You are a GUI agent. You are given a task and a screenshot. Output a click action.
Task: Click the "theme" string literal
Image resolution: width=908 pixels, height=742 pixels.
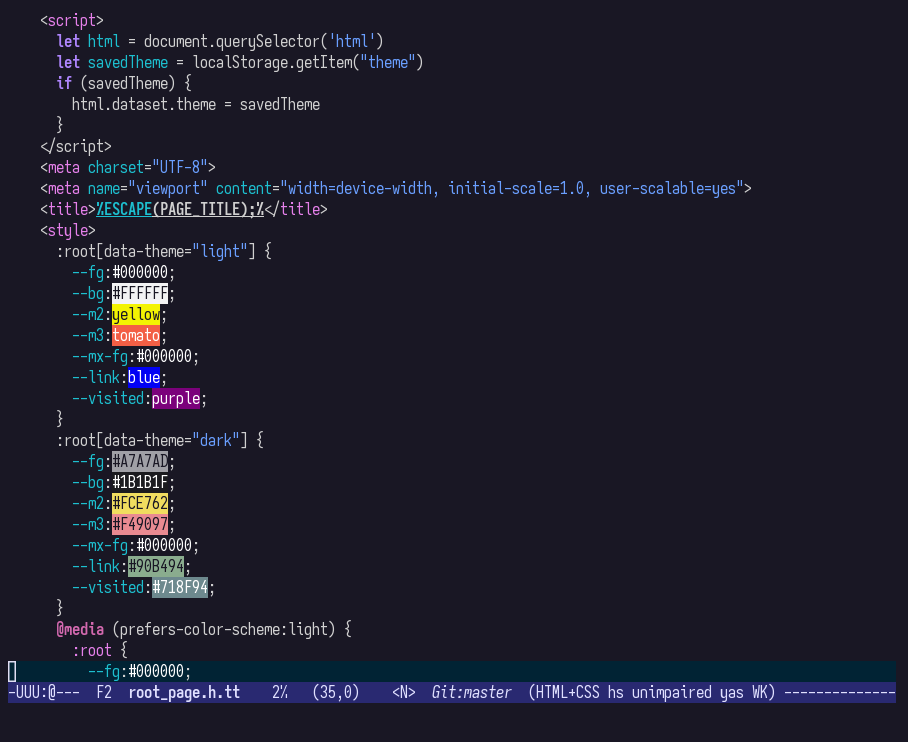click(387, 63)
